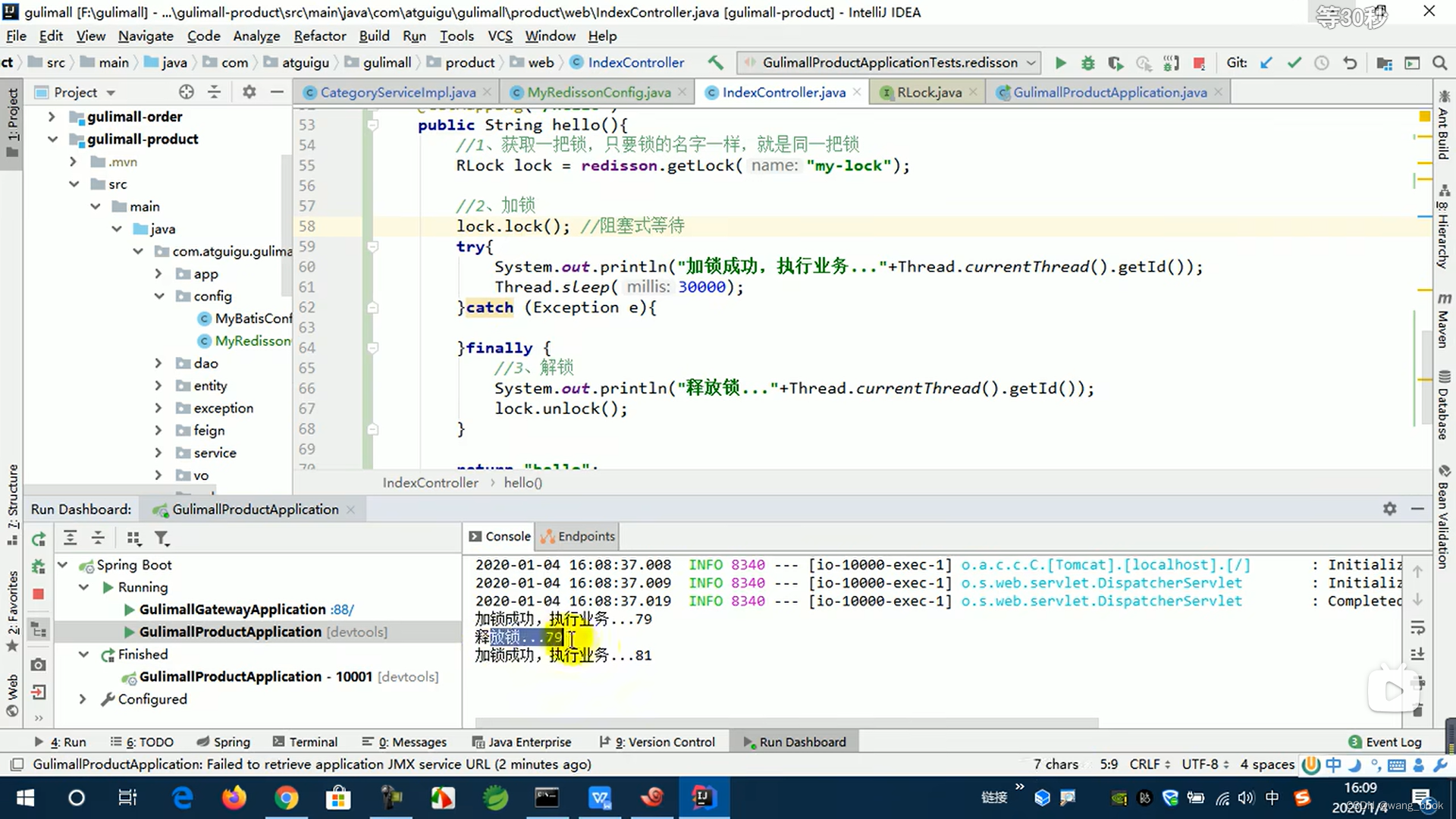Viewport: 1456px width, 819px height.
Task: Update project from Git blue arrow
Action: tap(1266, 63)
